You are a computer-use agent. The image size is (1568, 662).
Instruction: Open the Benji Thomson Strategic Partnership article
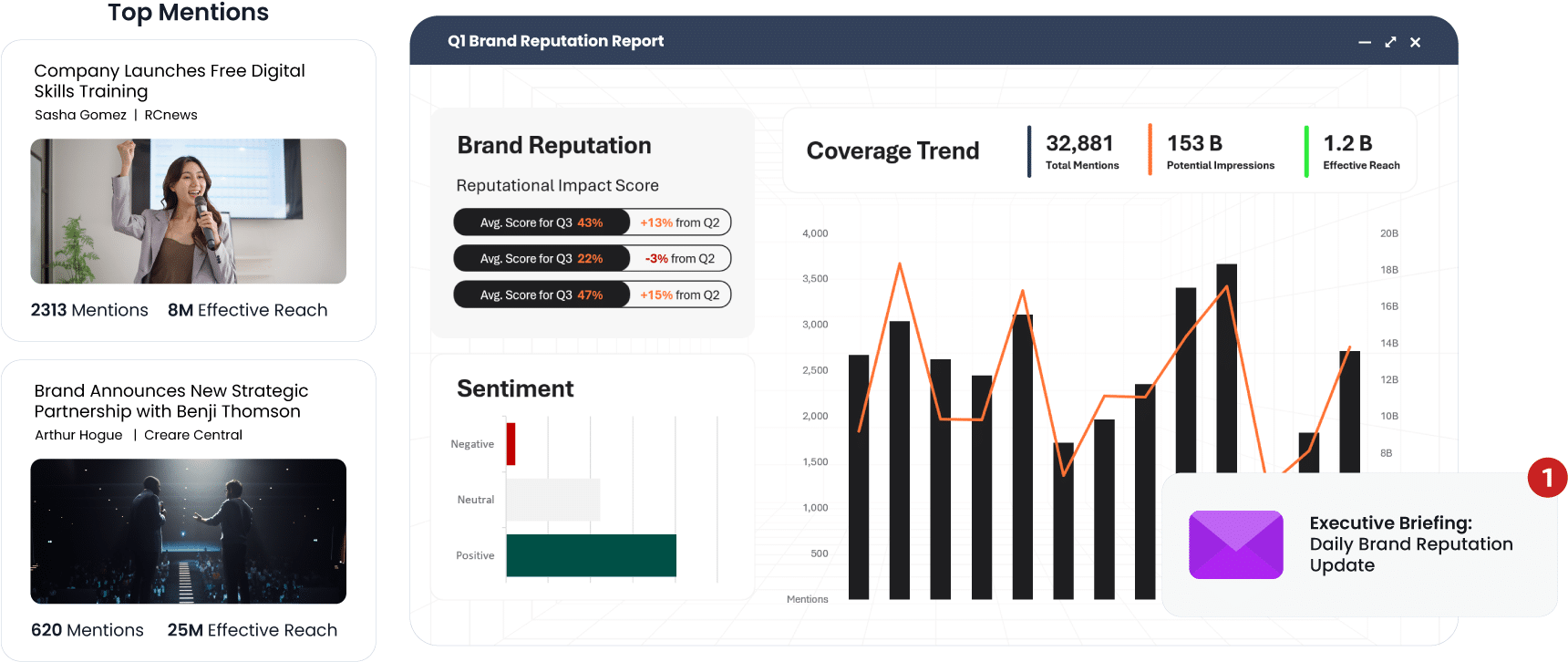(x=171, y=401)
